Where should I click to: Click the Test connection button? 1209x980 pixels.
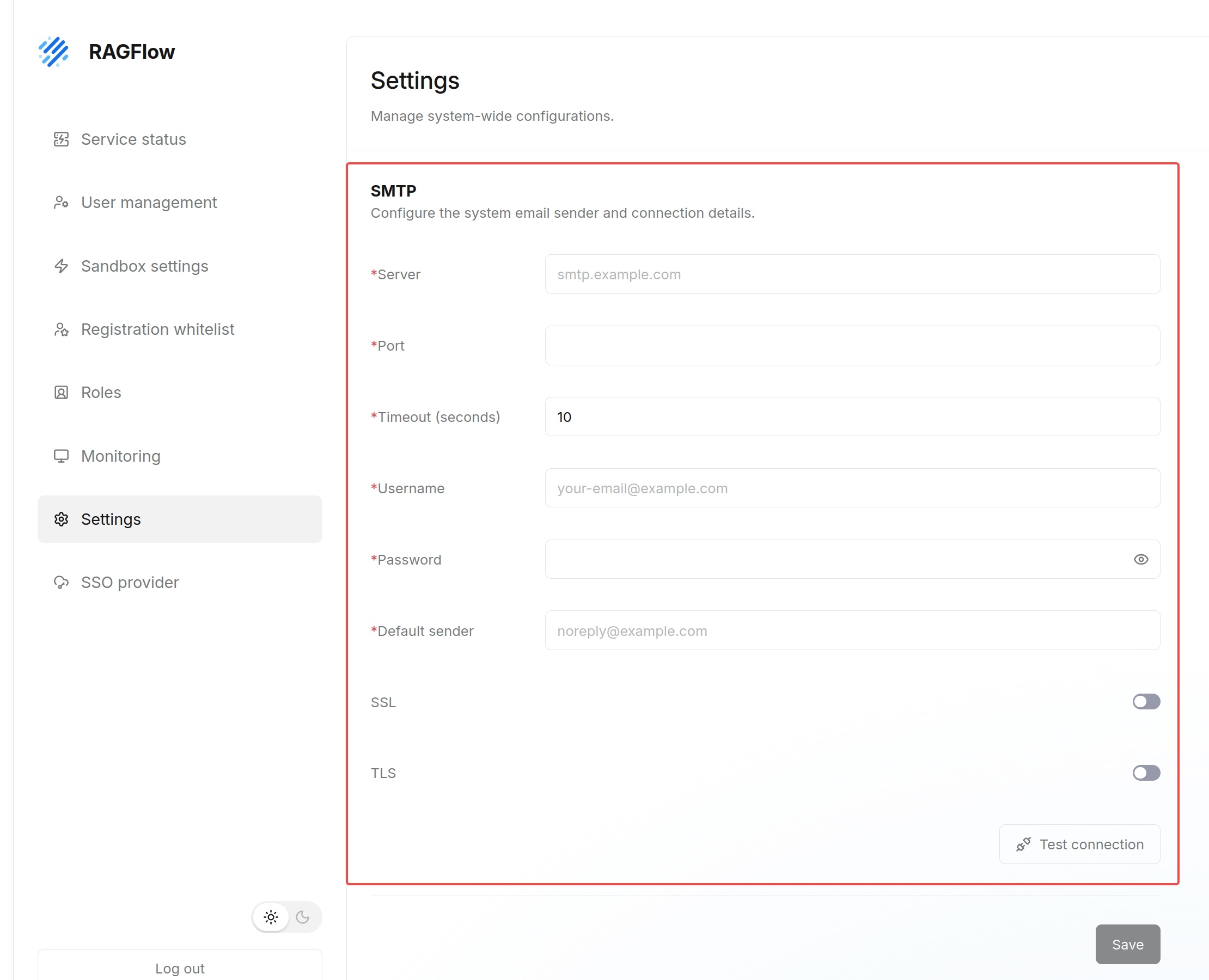[x=1080, y=844]
